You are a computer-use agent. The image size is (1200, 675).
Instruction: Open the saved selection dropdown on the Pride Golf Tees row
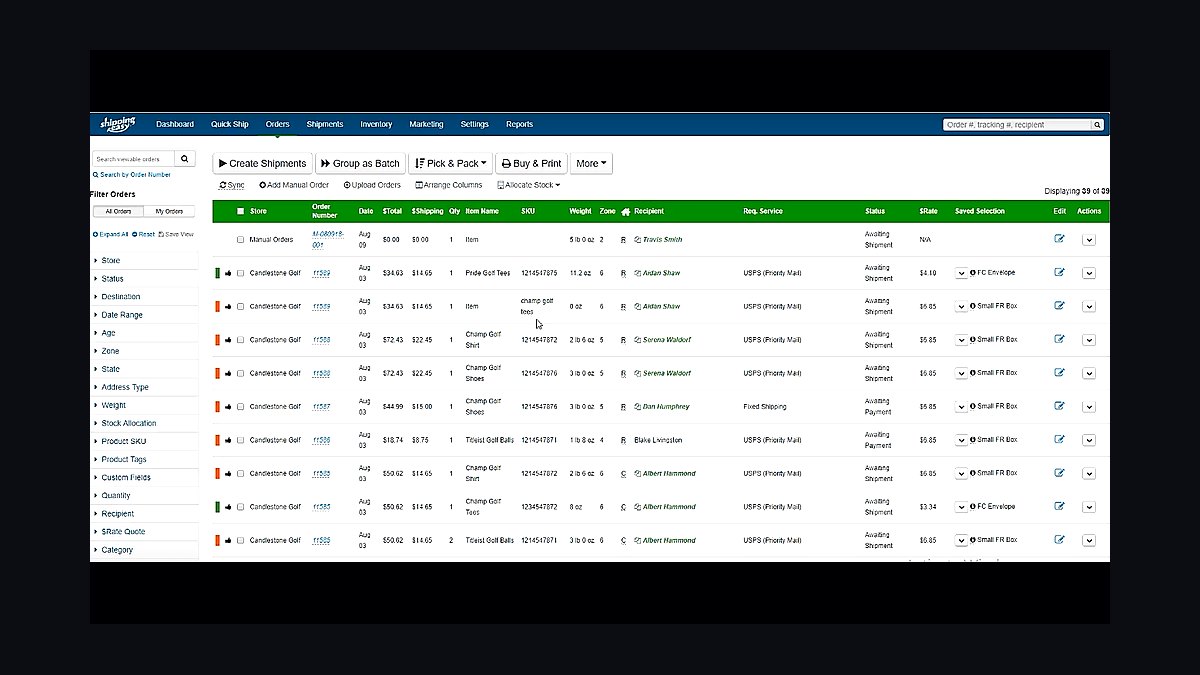click(x=961, y=273)
